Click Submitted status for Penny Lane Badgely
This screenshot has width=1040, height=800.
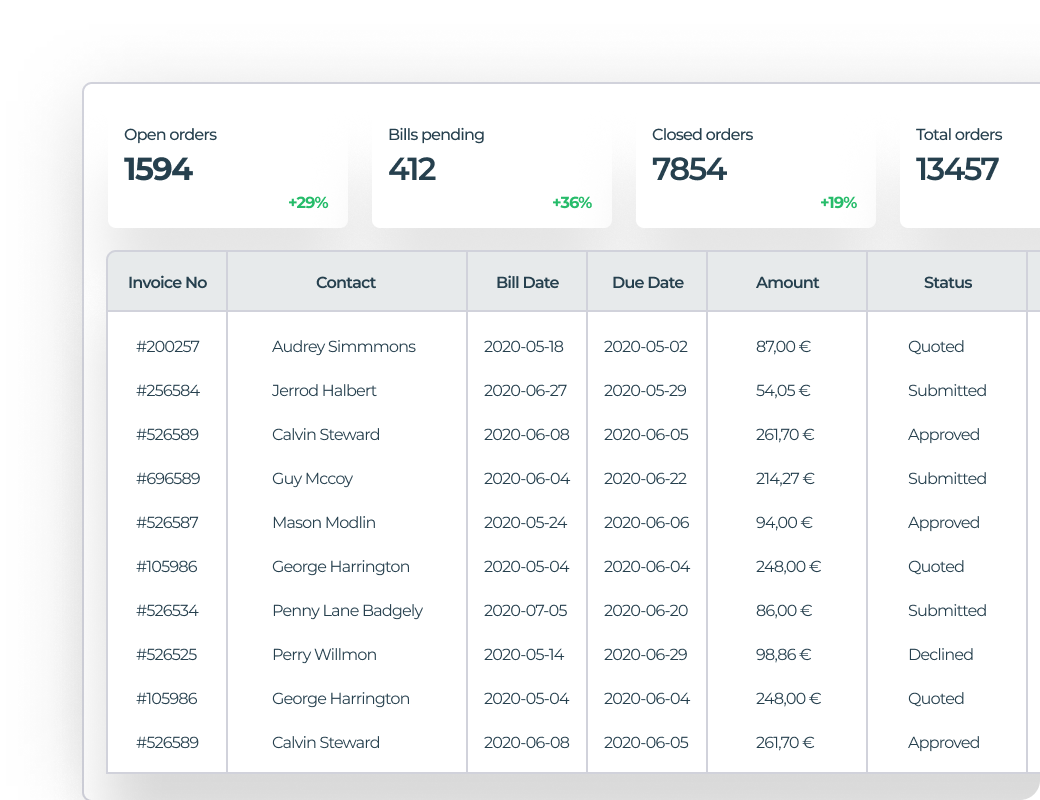click(x=947, y=610)
